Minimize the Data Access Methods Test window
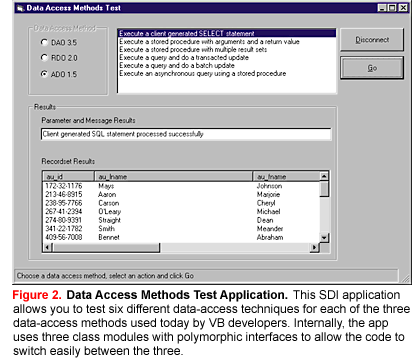Screen dimensions: 412x362 pyautogui.click(x=382, y=8)
